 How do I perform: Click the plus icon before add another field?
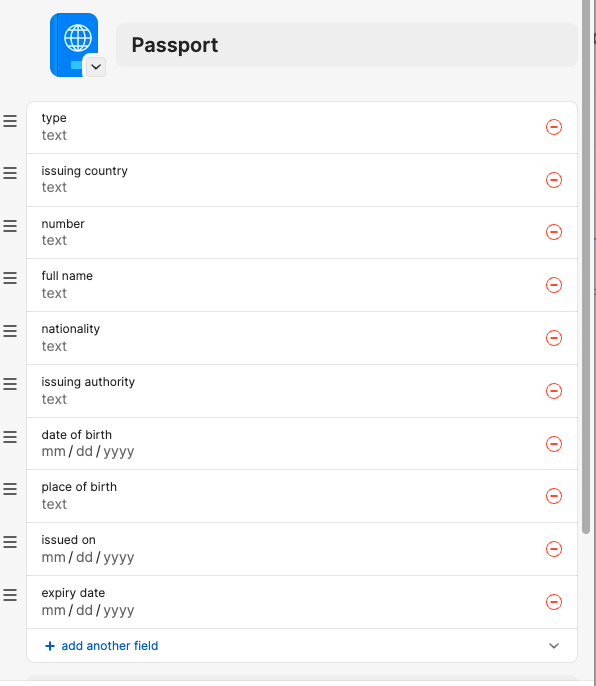(x=50, y=646)
